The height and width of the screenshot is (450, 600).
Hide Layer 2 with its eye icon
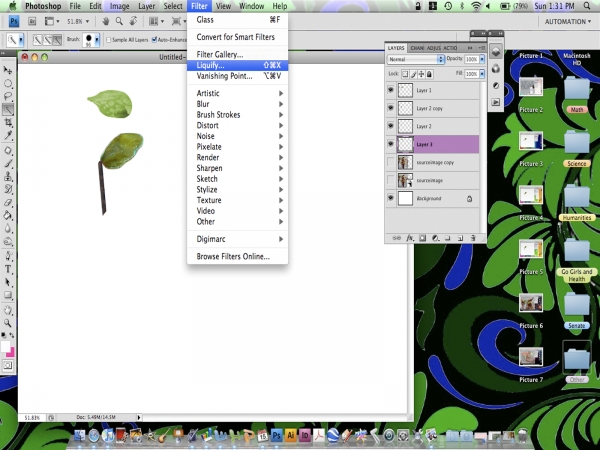pos(390,126)
